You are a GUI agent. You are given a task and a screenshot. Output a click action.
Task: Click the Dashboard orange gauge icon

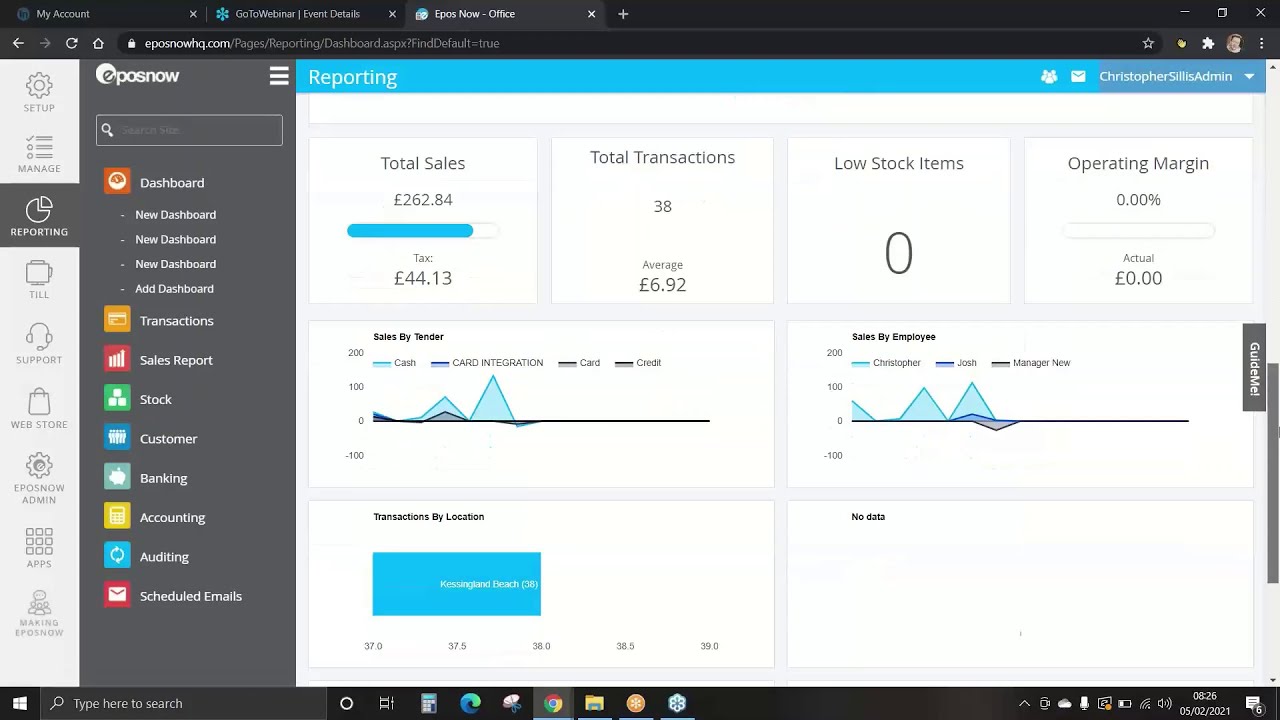click(117, 181)
